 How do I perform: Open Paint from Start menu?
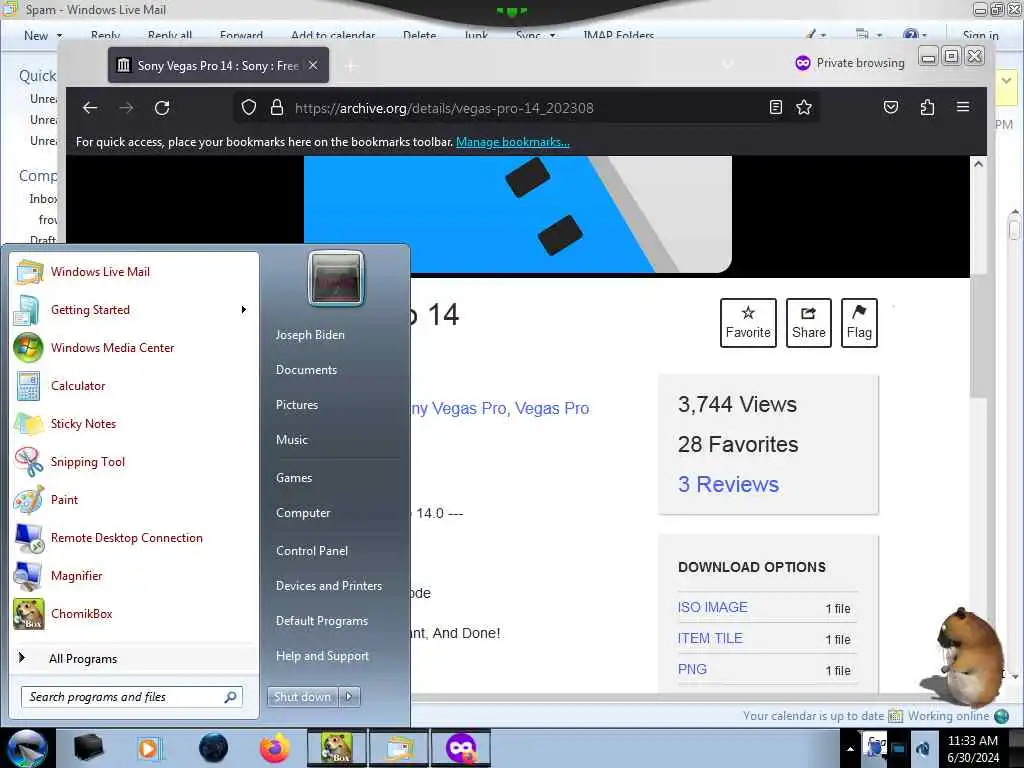pos(135,500)
